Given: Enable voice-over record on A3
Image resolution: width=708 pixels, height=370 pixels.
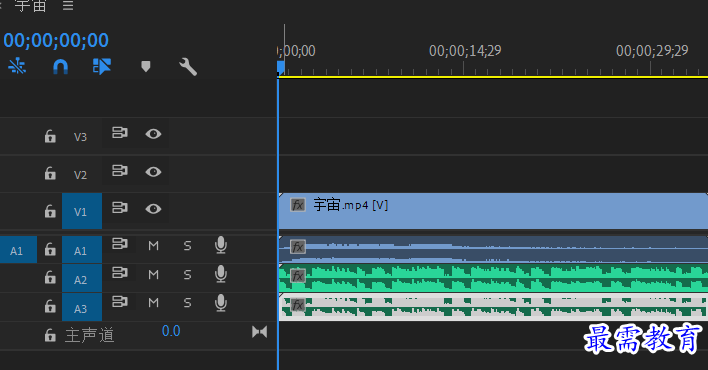Looking at the screenshot, I should tap(221, 303).
